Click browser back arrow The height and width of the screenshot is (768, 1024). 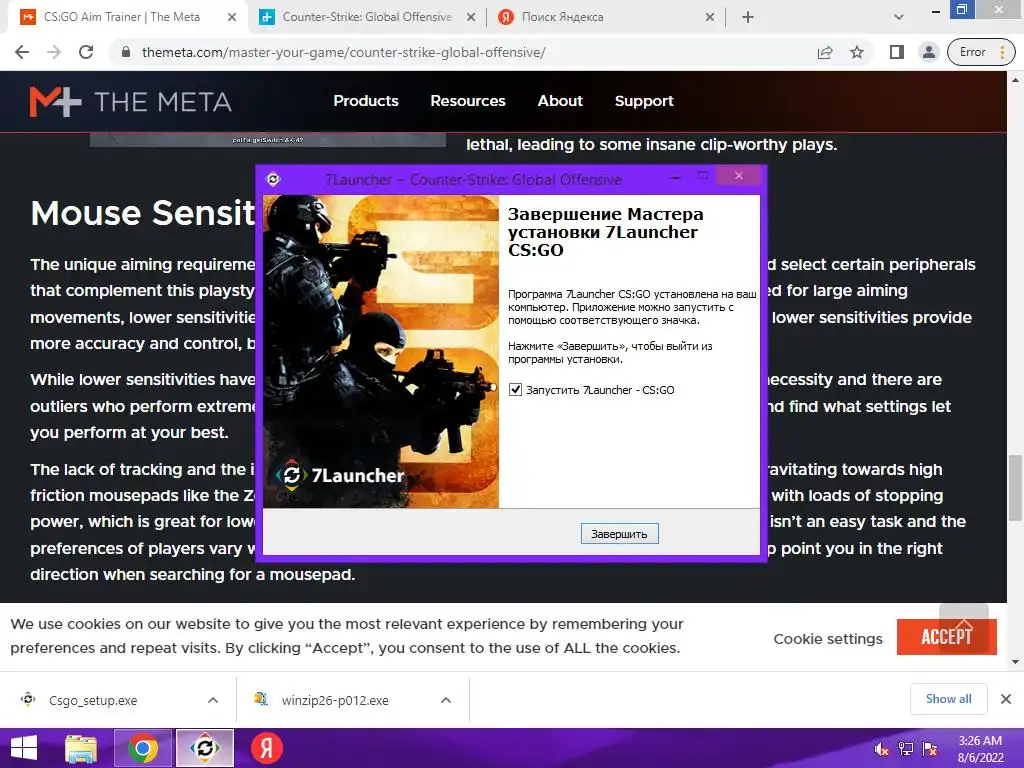point(22,52)
